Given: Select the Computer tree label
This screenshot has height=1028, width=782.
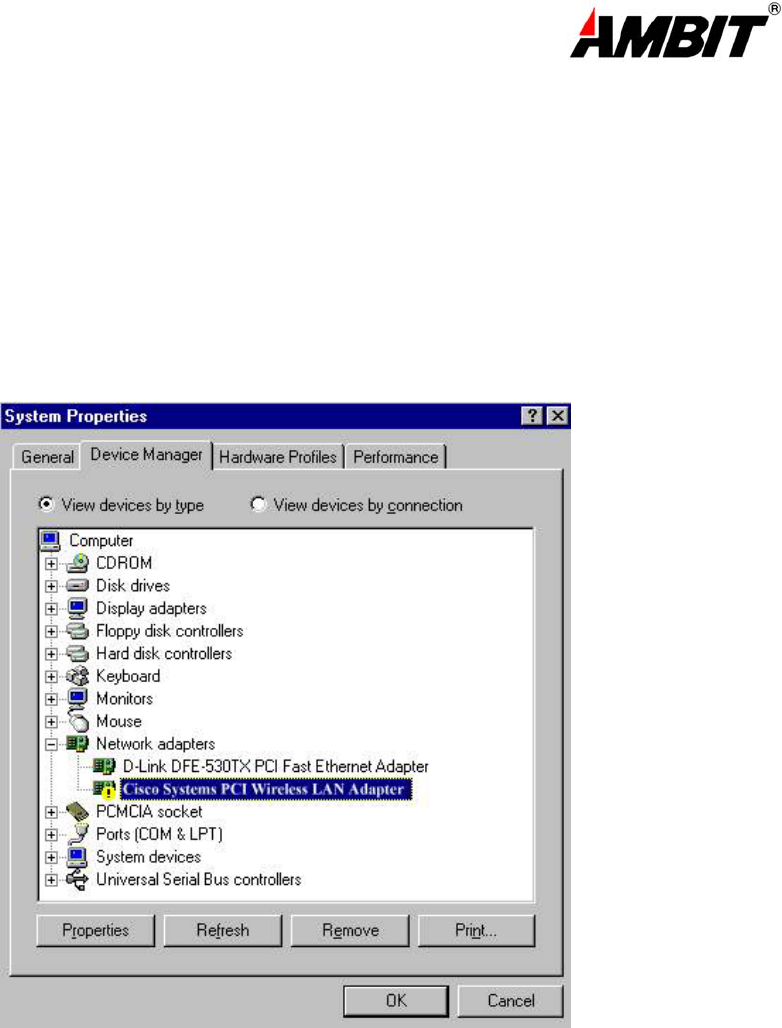Looking at the screenshot, I should (x=102, y=541).
